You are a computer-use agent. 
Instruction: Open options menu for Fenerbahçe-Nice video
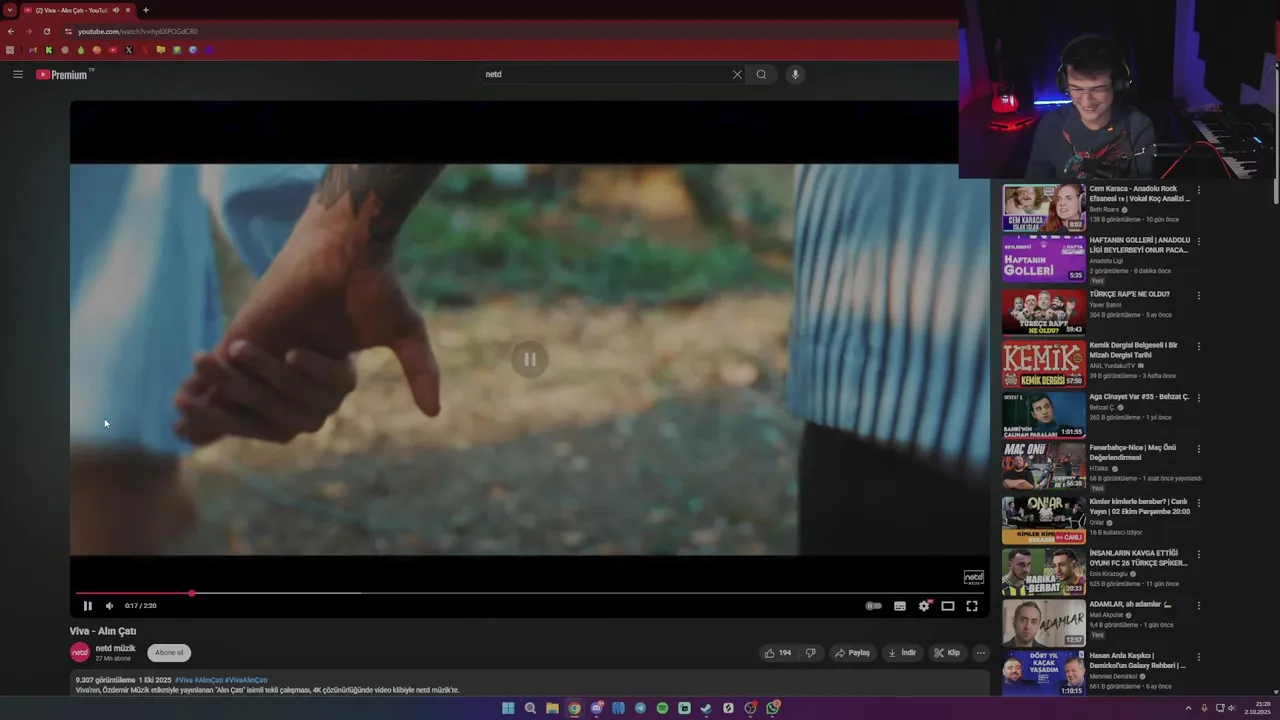[x=1199, y=449]
